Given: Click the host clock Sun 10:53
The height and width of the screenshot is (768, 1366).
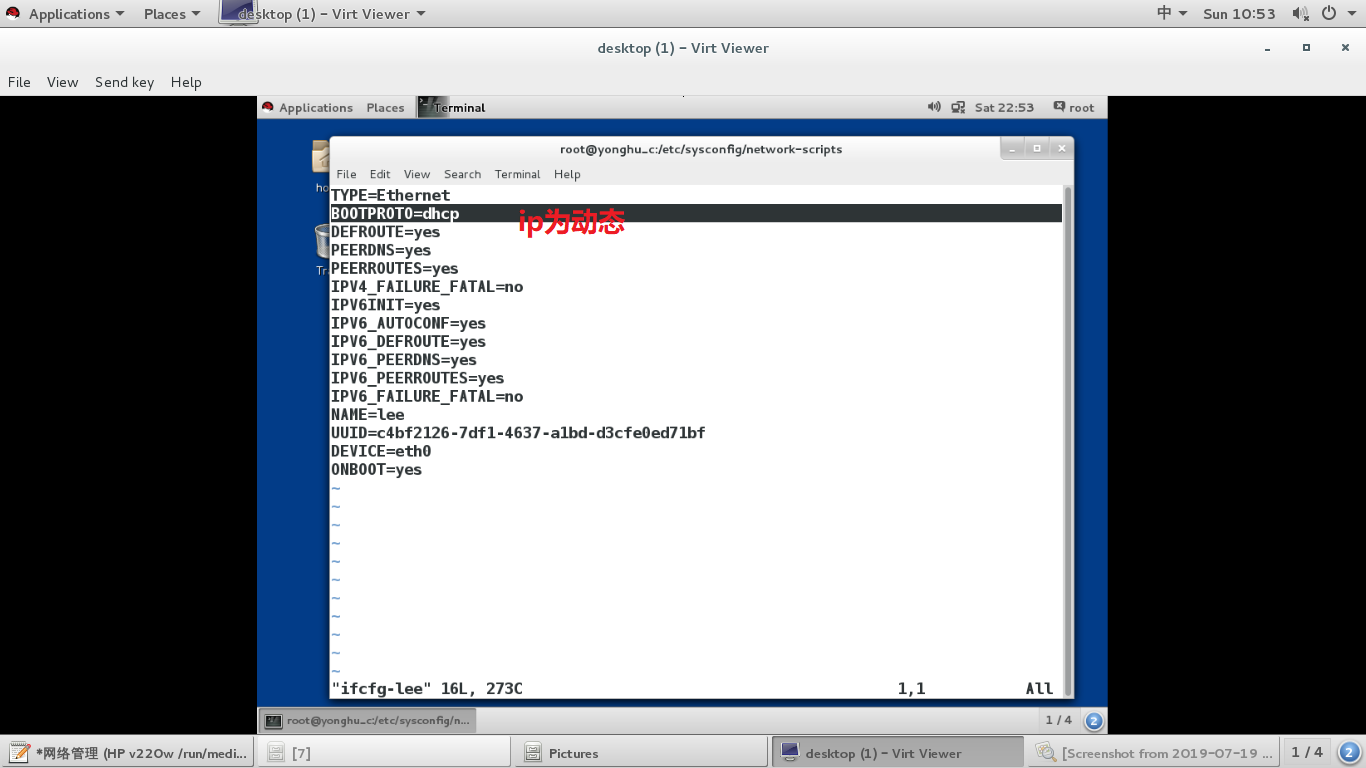Looking at the screenshot, I should (1239, 13).
